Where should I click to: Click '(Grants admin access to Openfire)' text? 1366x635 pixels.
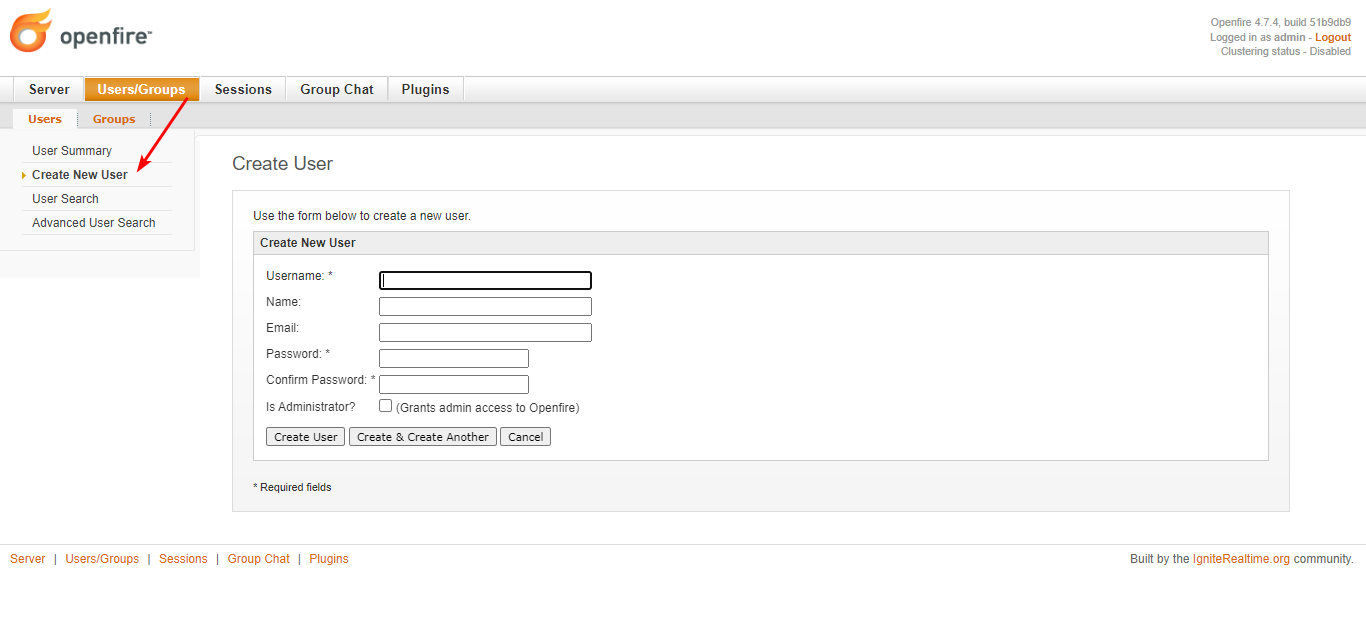click(x=488, y=408)
